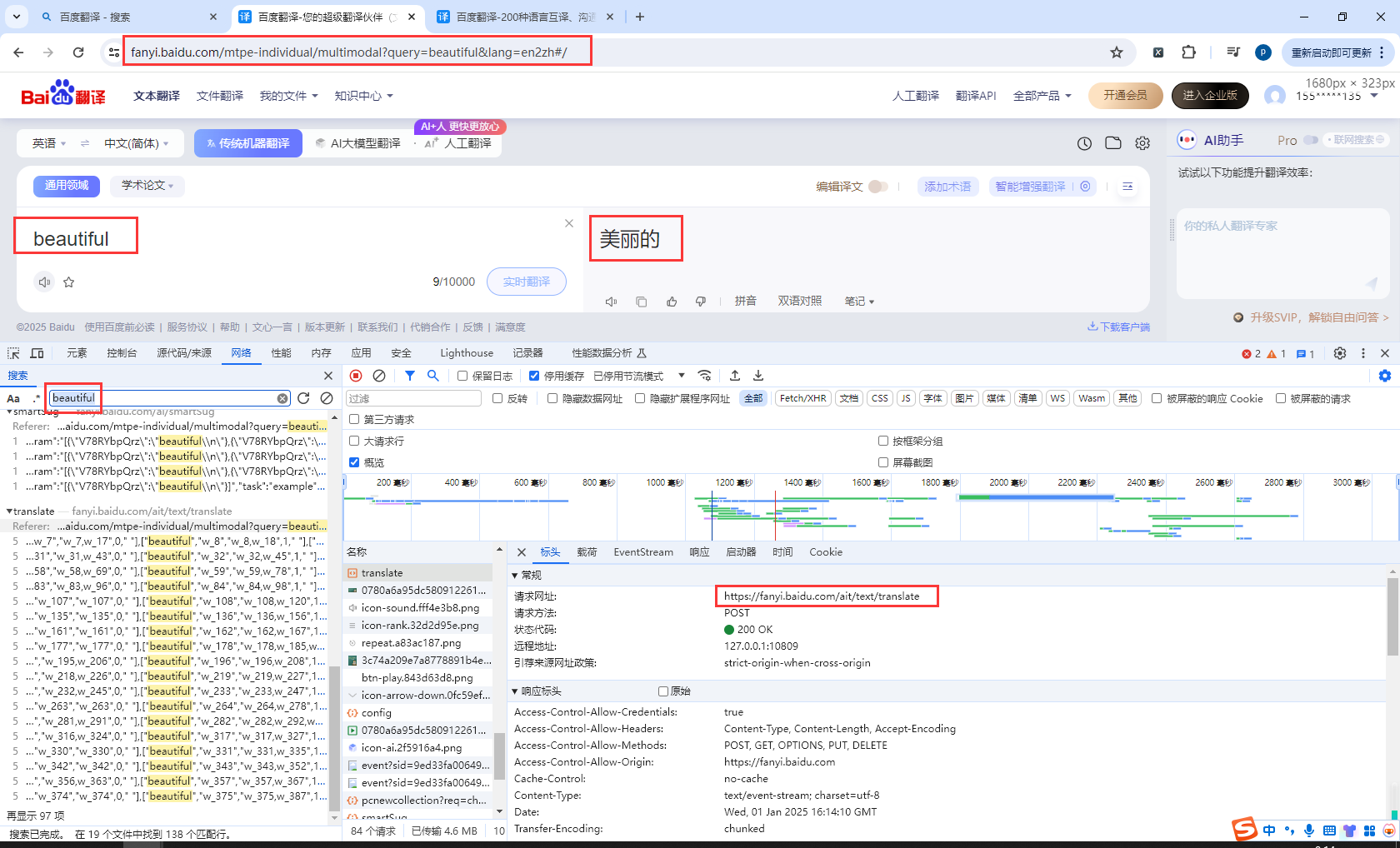Copy the translation result
Viewport: 1400px width, 848px height.
[x=641, y=302]
